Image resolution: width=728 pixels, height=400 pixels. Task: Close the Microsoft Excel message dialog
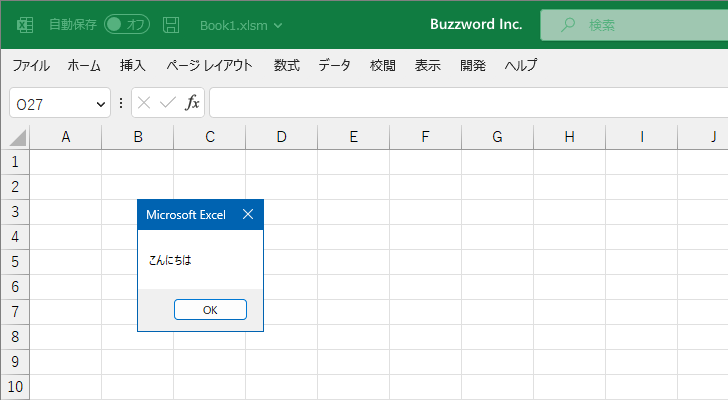click(x=248, y=214)
